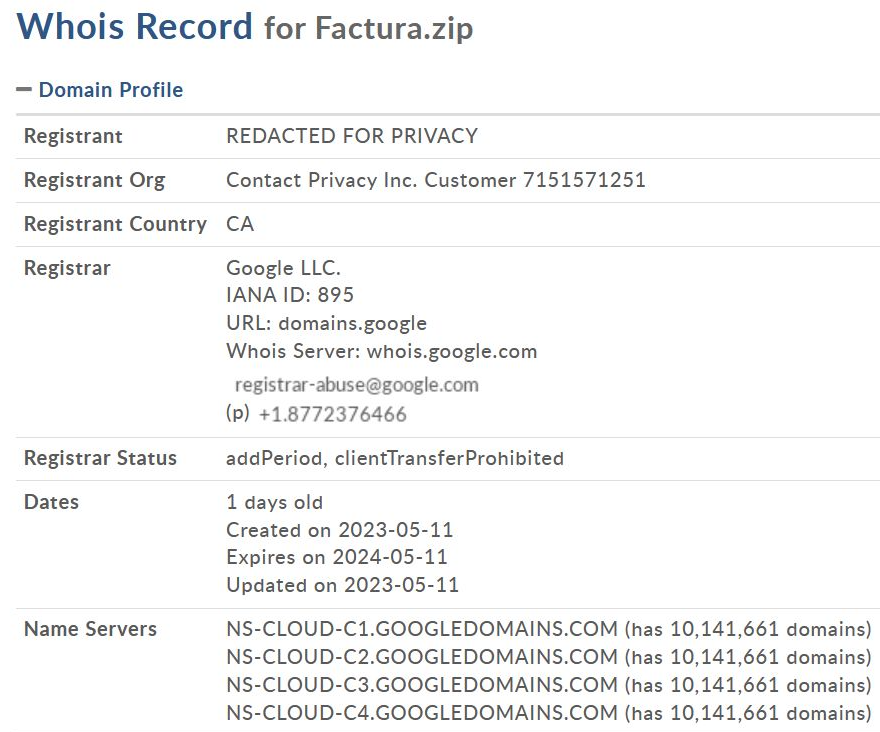Viewport: 880px width, 732px height.
Task: Click the Registrar row label
Action: click(67, 268)
